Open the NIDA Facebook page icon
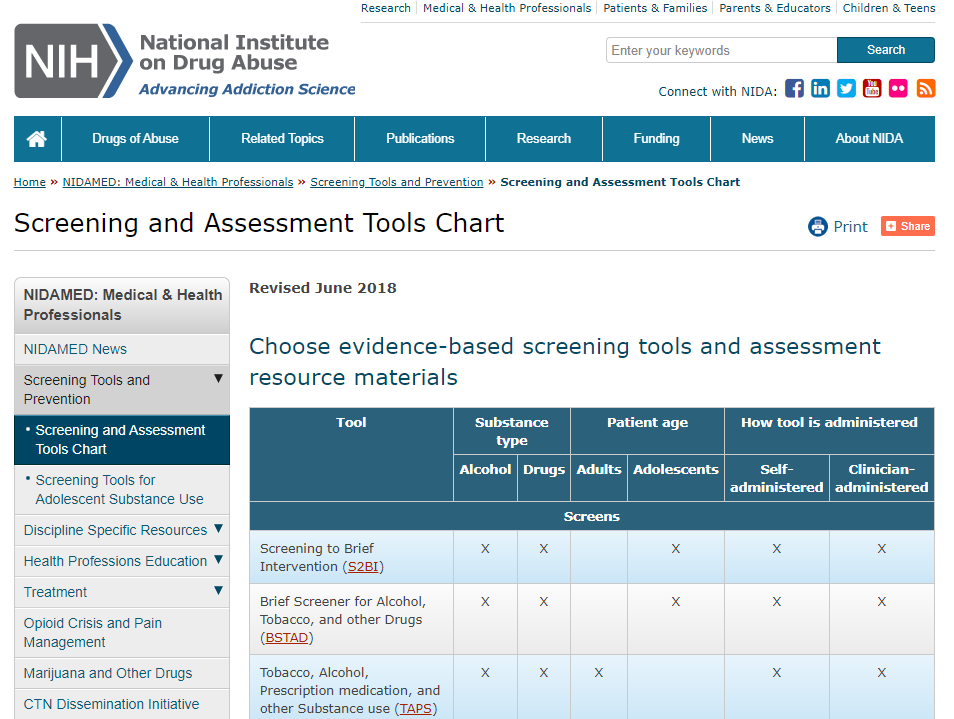This screenshot has width=954, height=719. tap(794, 89)
